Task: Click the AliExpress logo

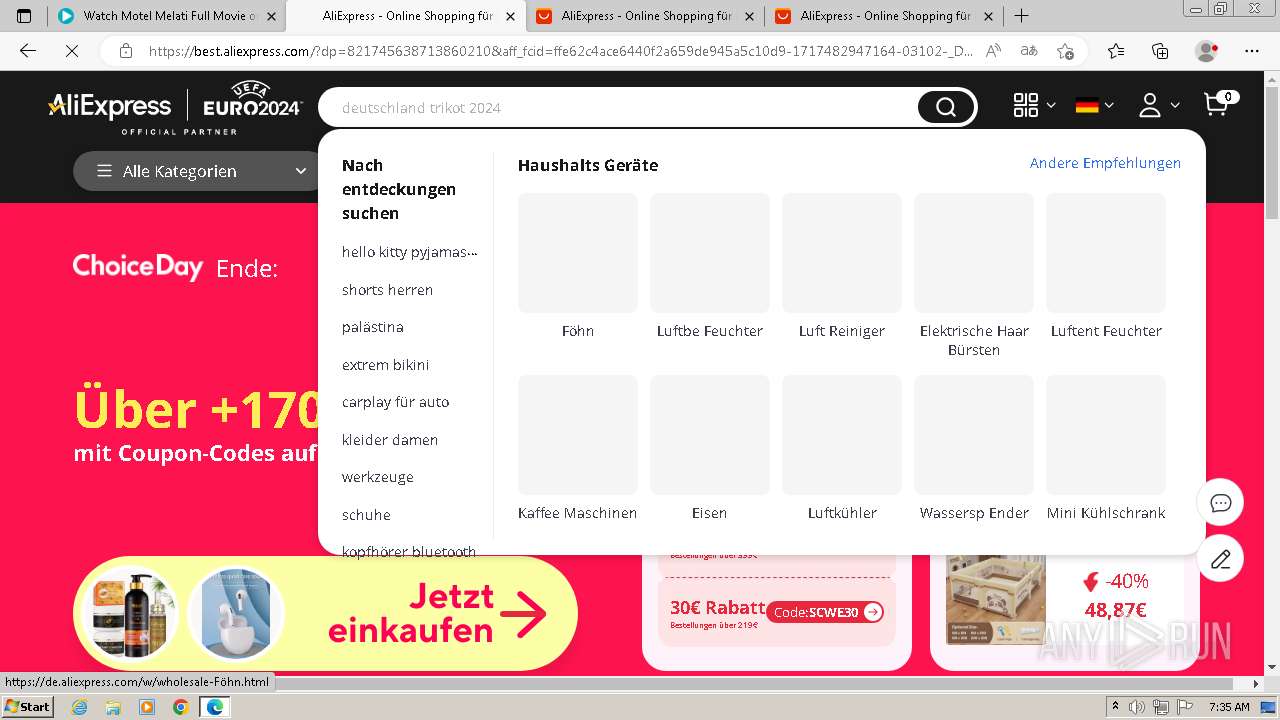Action: [x=110, y=106]
